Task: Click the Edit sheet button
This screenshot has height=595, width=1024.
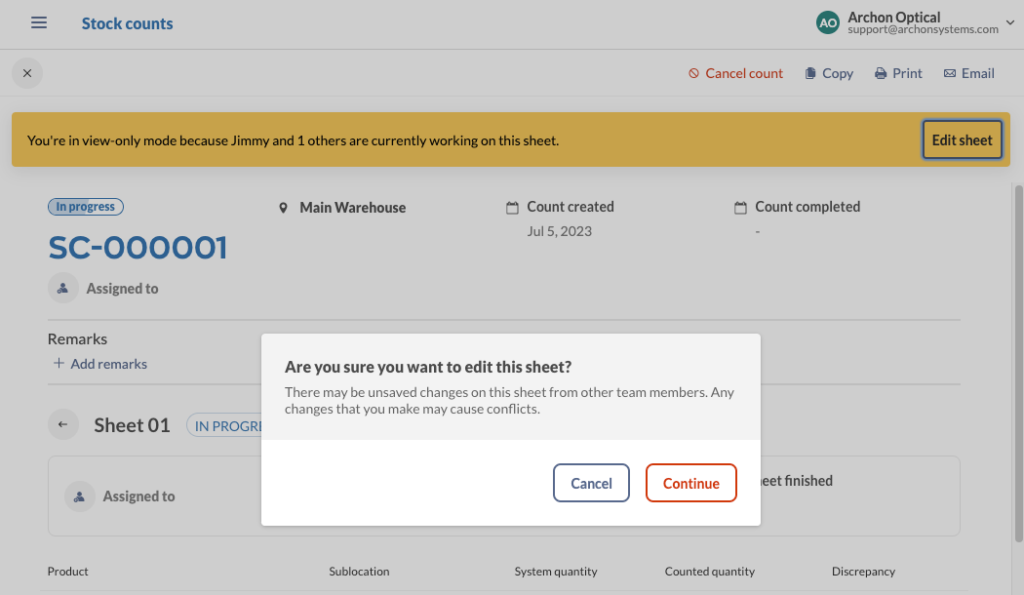Action: pos(961,139)
